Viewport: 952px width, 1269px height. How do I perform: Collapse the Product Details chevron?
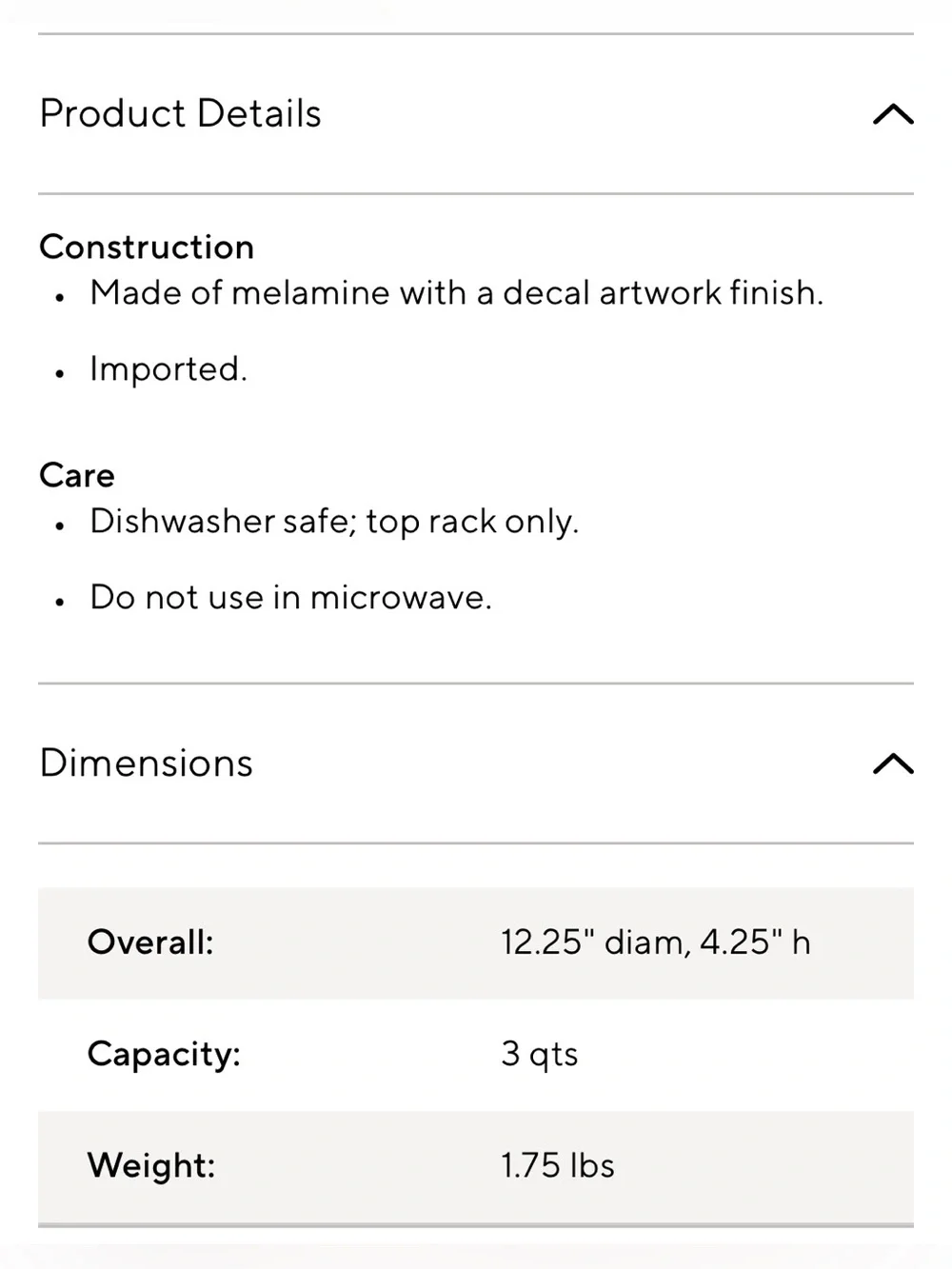point(893,114)
